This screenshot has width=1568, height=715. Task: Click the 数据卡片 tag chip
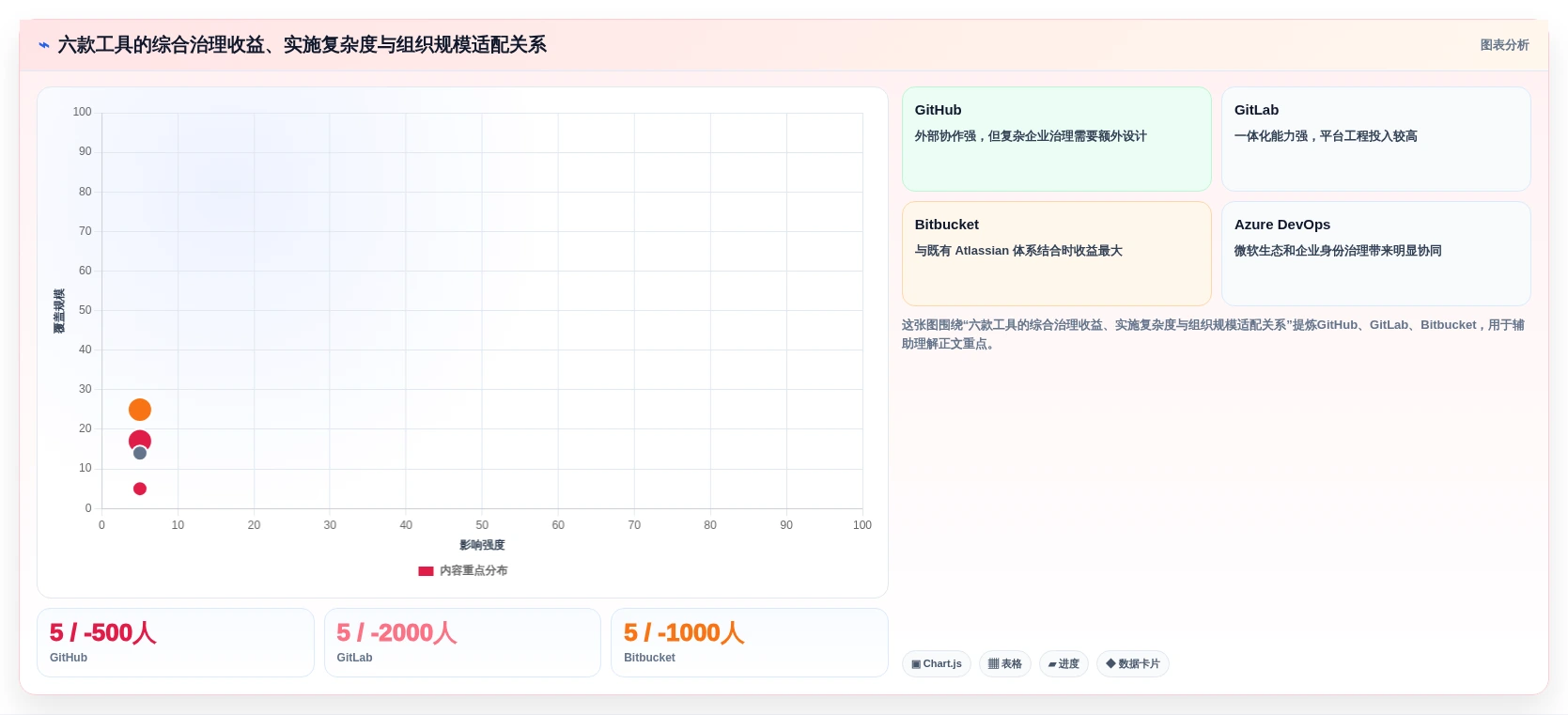click(x=1133, y=664)
